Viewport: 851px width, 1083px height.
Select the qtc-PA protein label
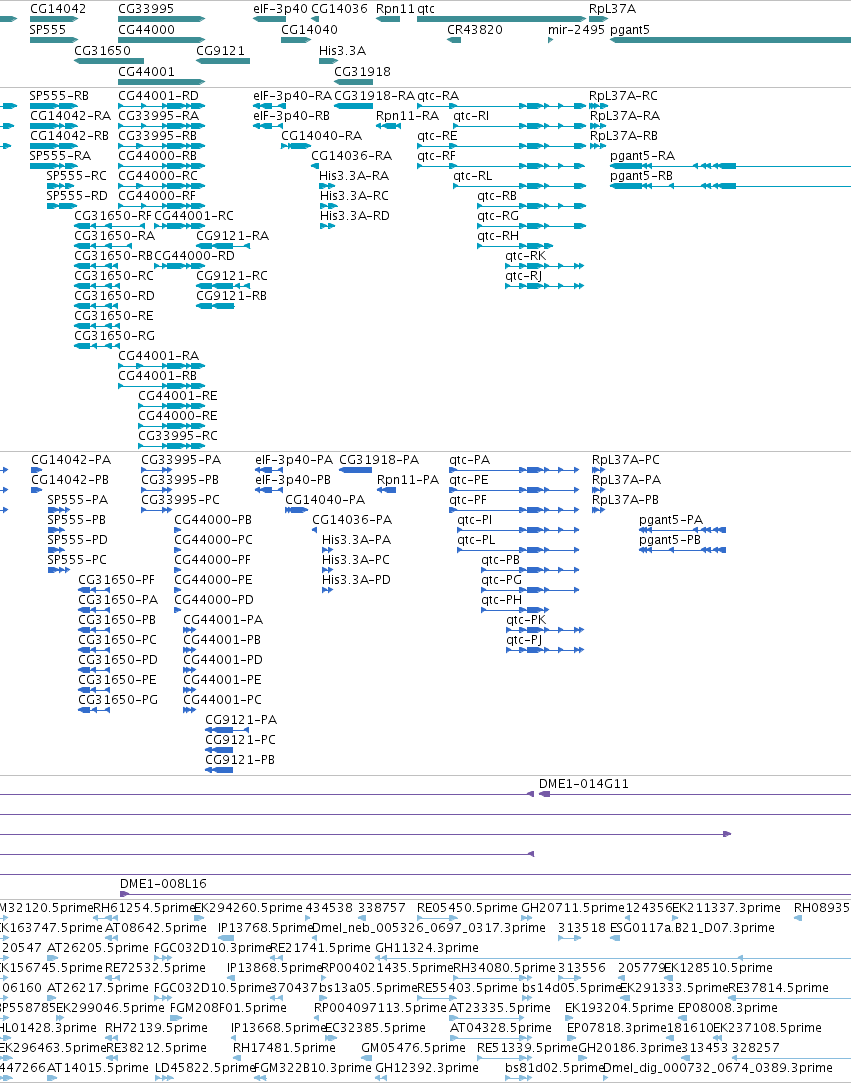pos(470,460)
